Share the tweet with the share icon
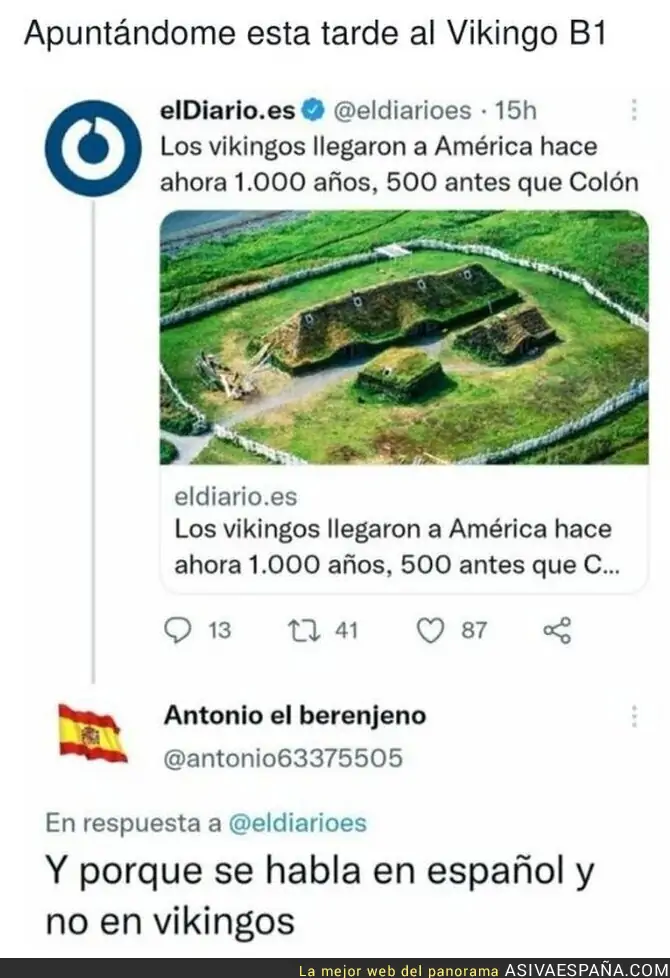Image resolution: width=670 pixels, height=978 pixels. point(557,630)
